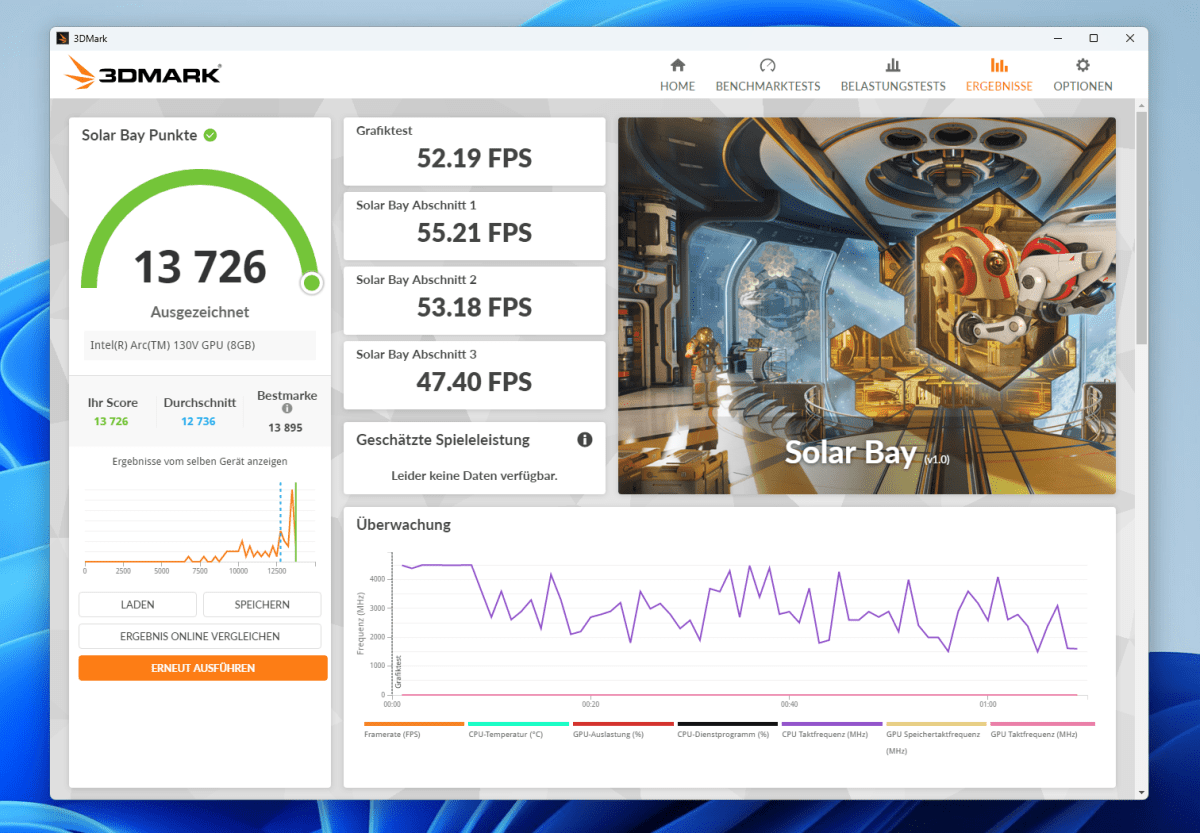Viewport: 1200px width, 833px height.
Task: Click the Belastungstests bar chart icon
Action: pos(893,65)
